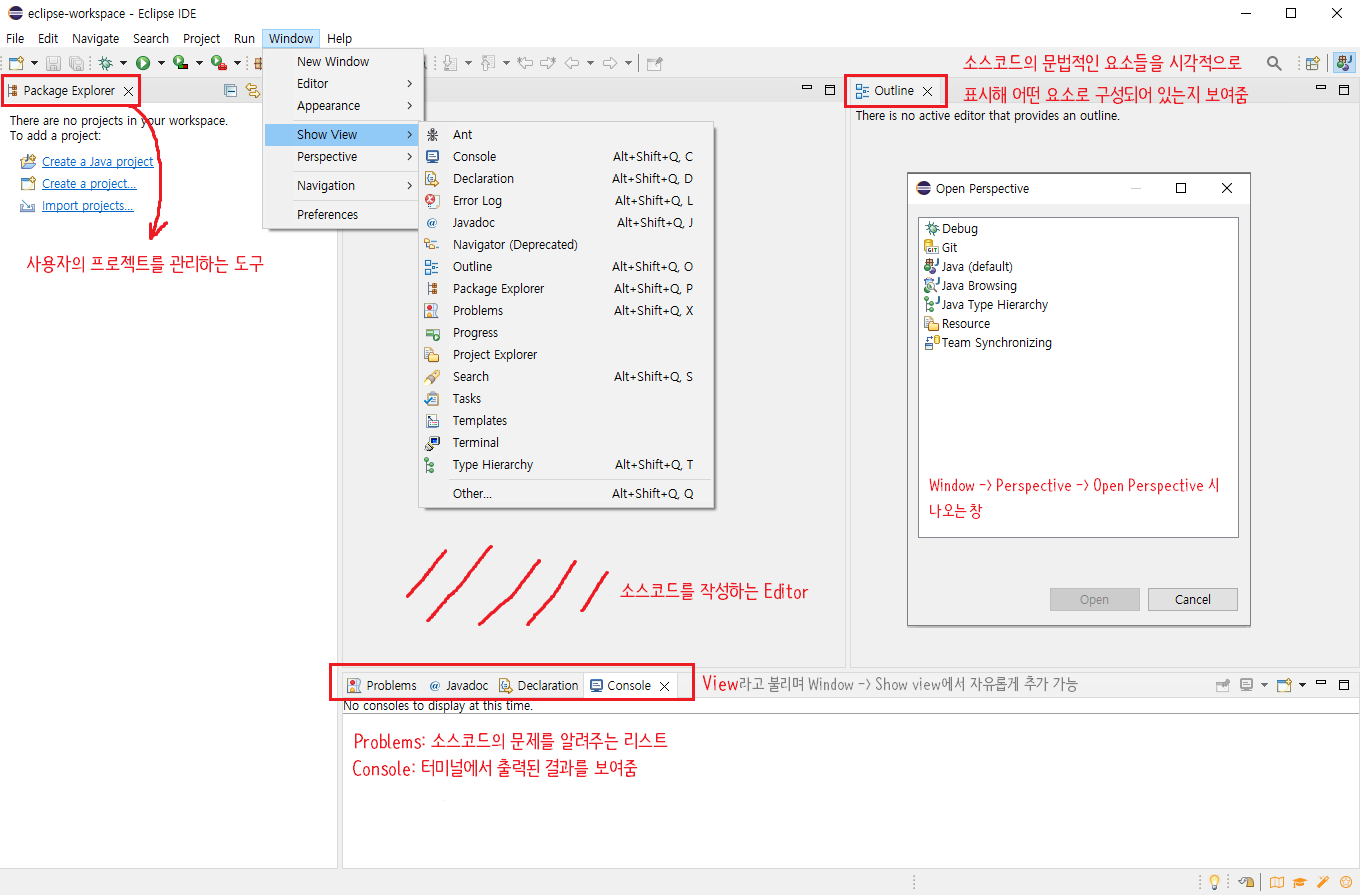Click the Import projects... link
Viewport: 1360px width, 895px height.
[x=88, y=206]
